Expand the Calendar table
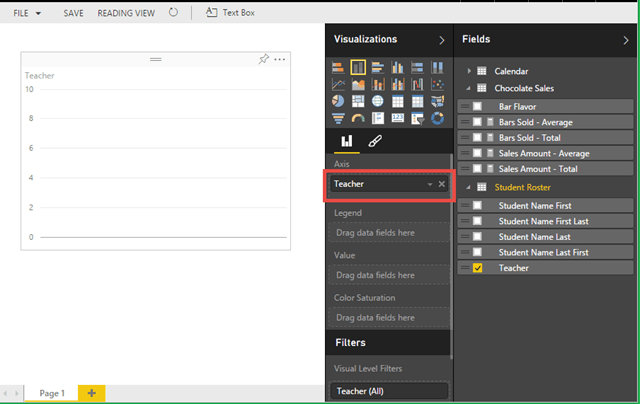This screenshot has width=640, height=404. 469,71
